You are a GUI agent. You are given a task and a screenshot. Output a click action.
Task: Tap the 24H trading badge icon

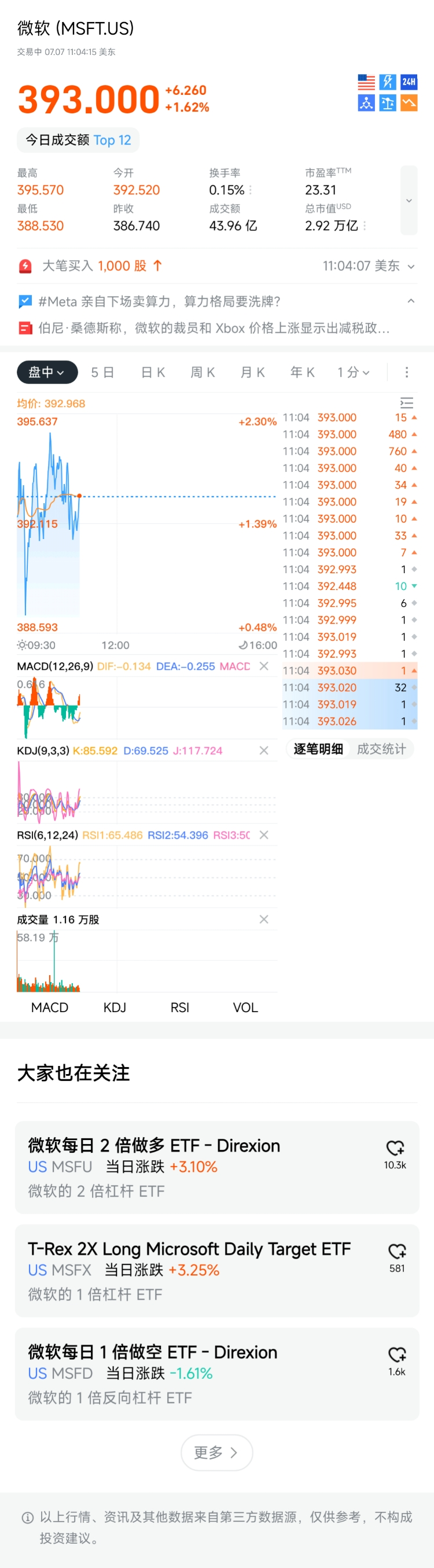pyautogui.click(x=409, y=82)
